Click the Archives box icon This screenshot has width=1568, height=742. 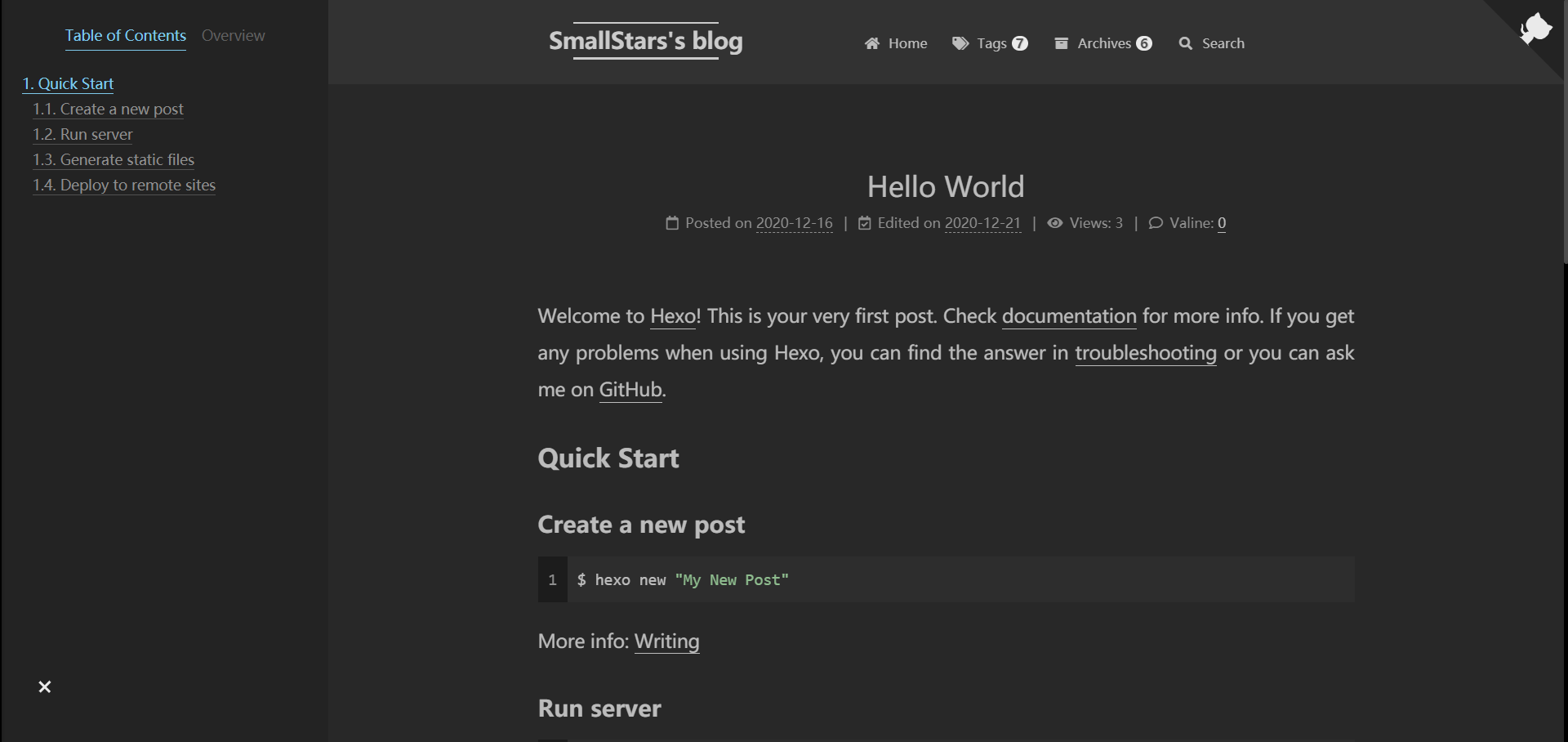[x=1062, y=43]
